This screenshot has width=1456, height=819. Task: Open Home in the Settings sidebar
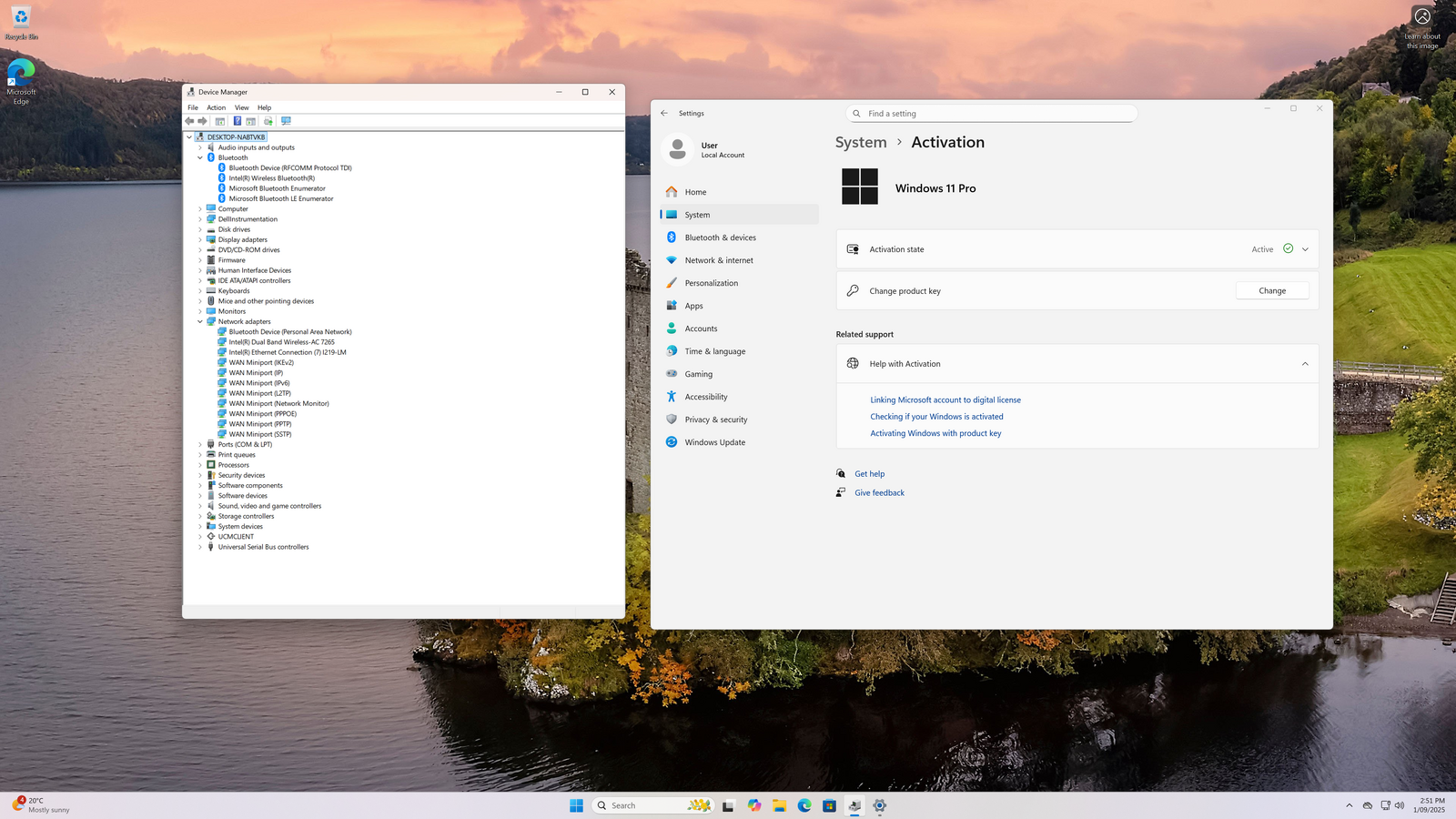pos(739,192)
